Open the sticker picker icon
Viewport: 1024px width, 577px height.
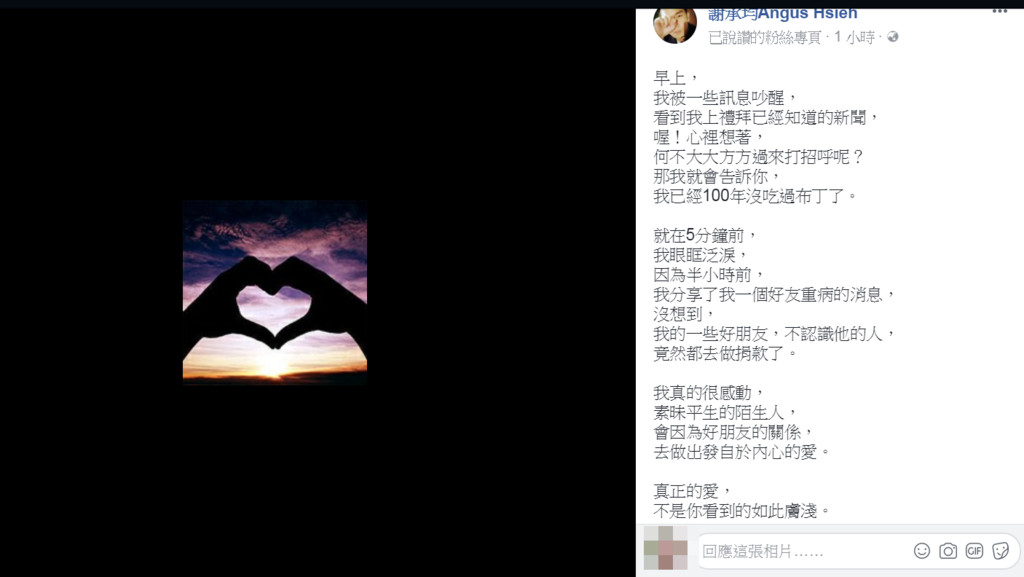pos(1000,551)
